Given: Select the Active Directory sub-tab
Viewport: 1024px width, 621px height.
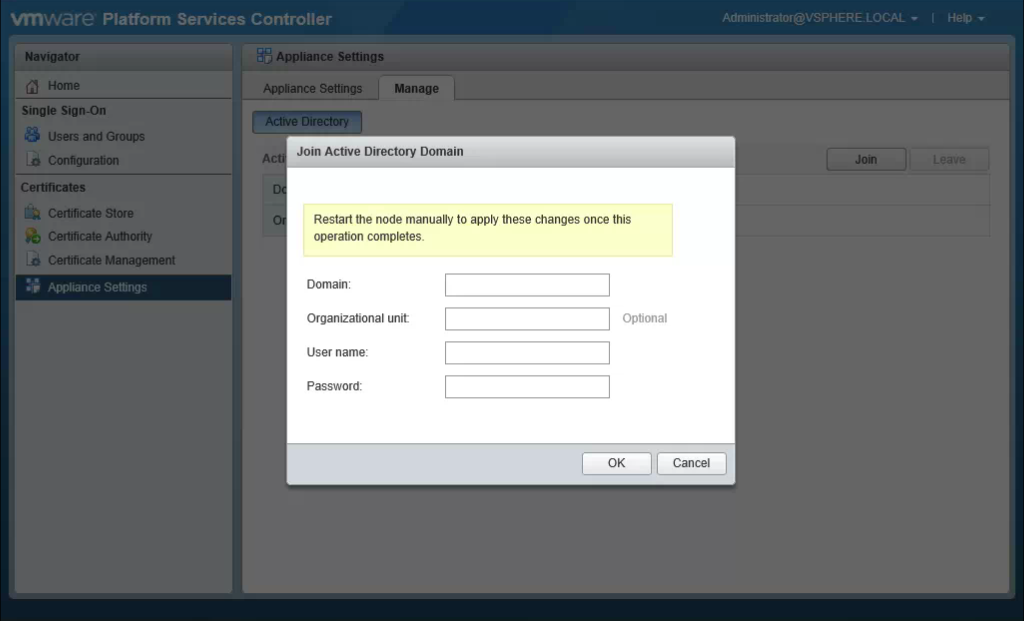Looking at the screenshot, I should [x=307, y=121].
